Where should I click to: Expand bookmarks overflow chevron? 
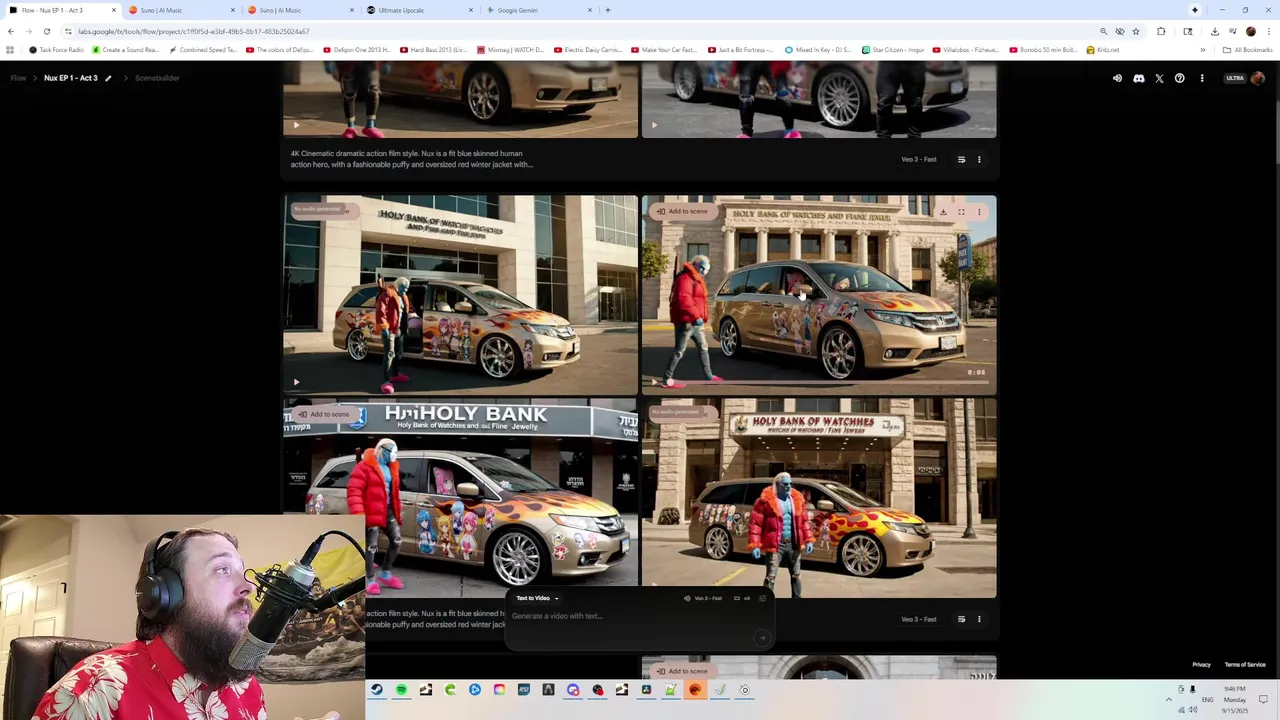point(1203,49)
